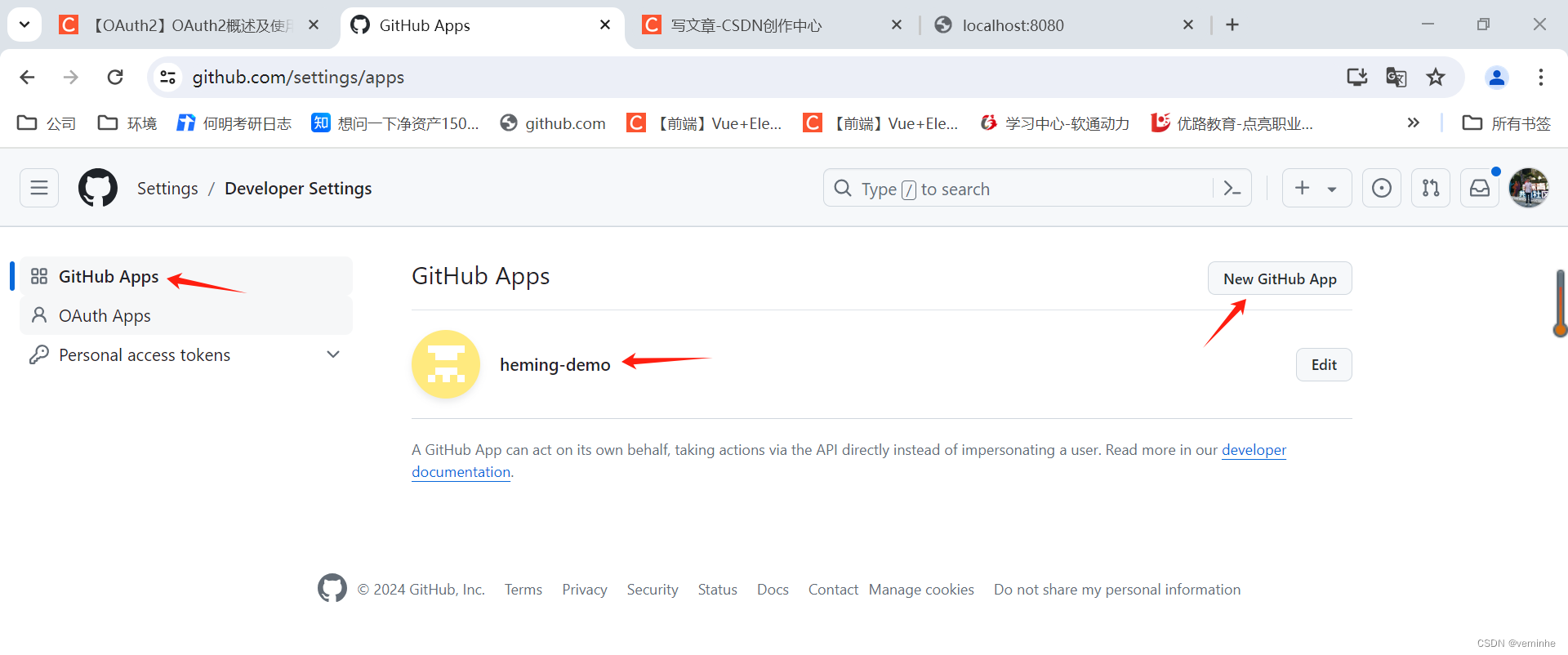
Task: Click the GitHub Octocat logo in header
Action: 98,188
